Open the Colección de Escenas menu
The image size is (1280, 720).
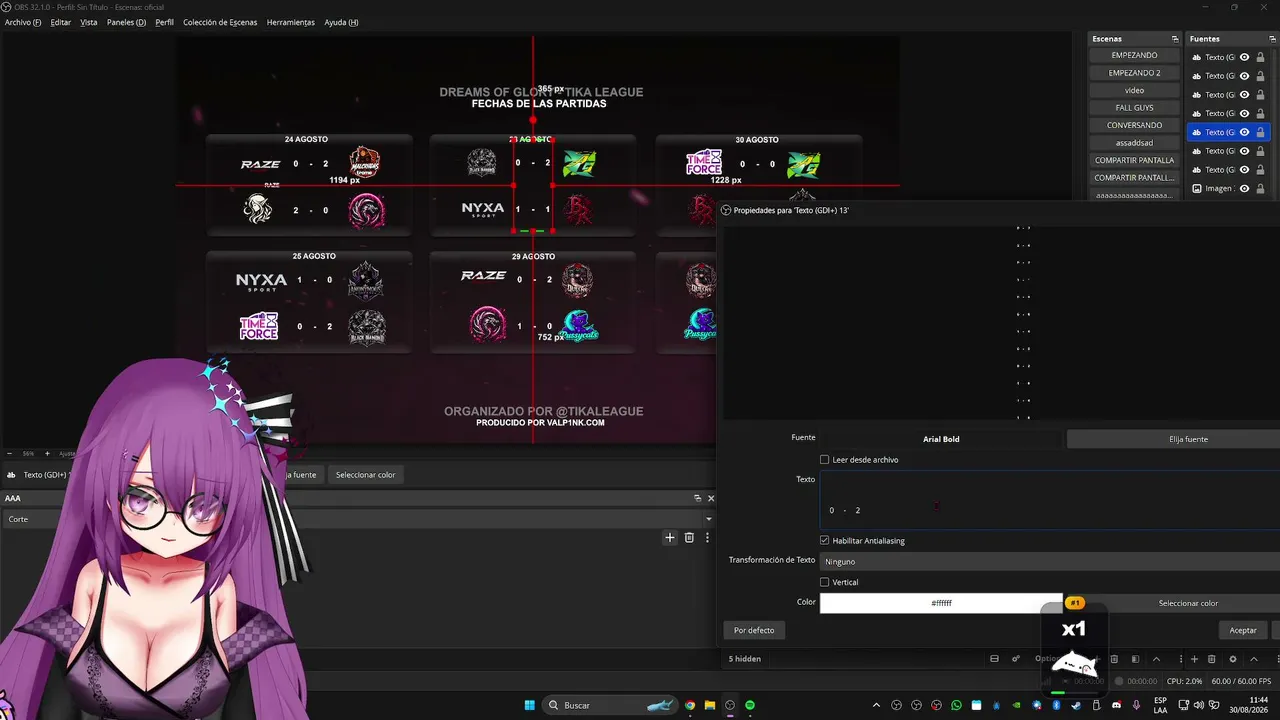point(220,22)
